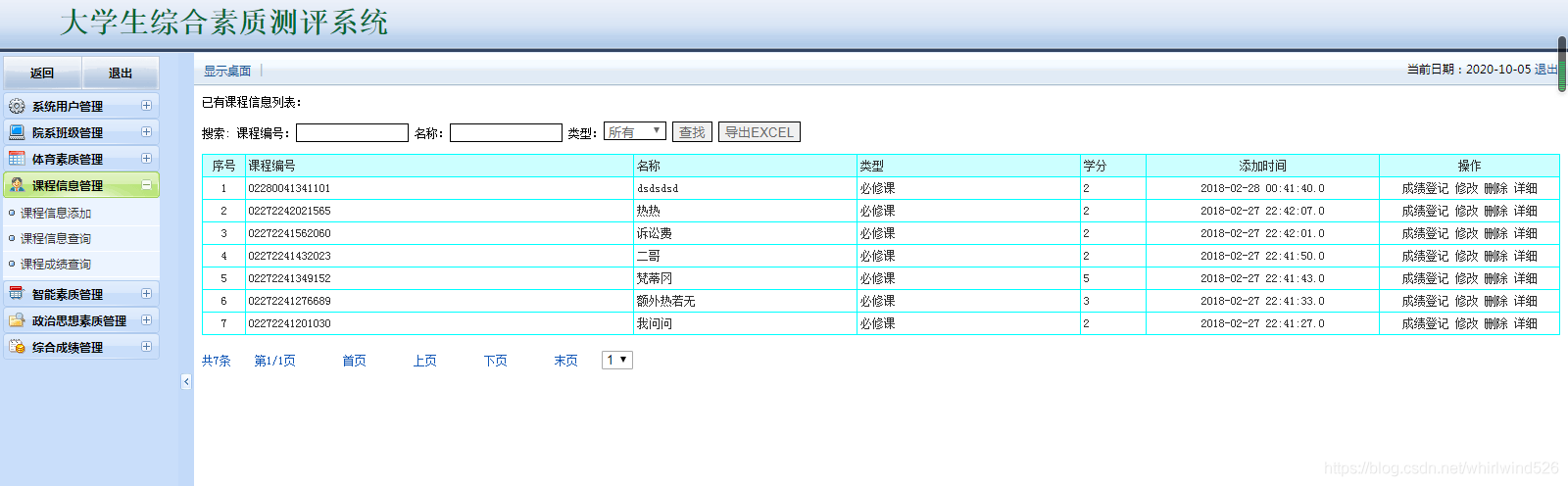
Task: Click the 退出 button in sidebar
Action: click(120, 73)
